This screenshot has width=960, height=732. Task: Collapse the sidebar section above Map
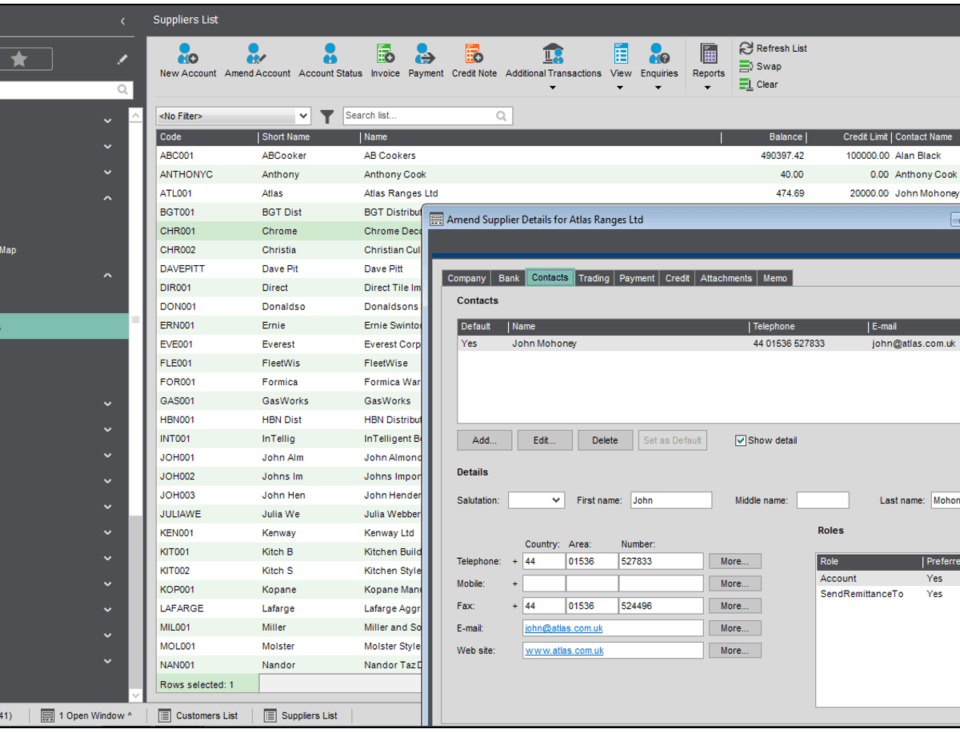coord(108,198)
